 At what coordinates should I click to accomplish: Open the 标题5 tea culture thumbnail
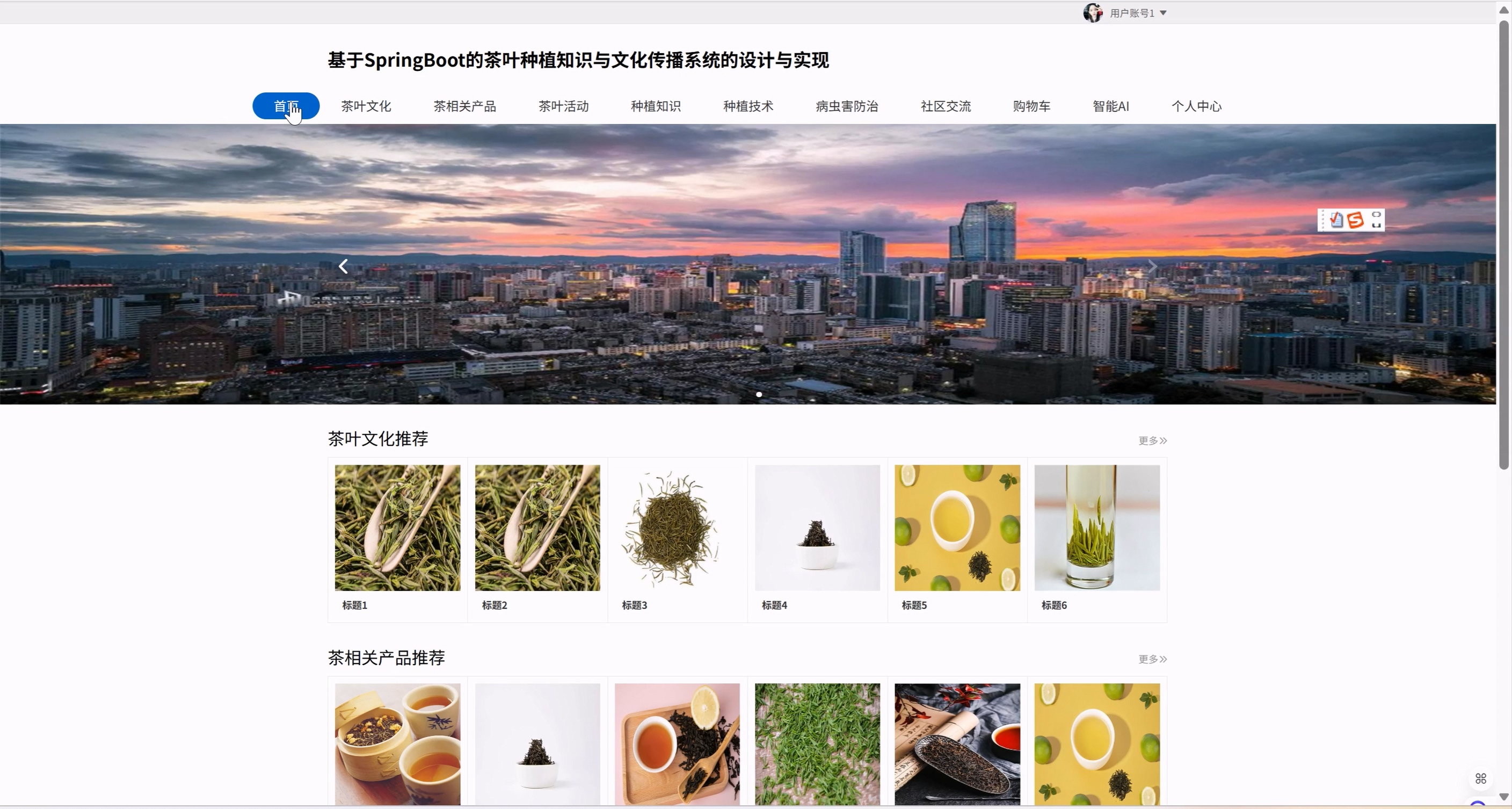click(x=957, y=528)
